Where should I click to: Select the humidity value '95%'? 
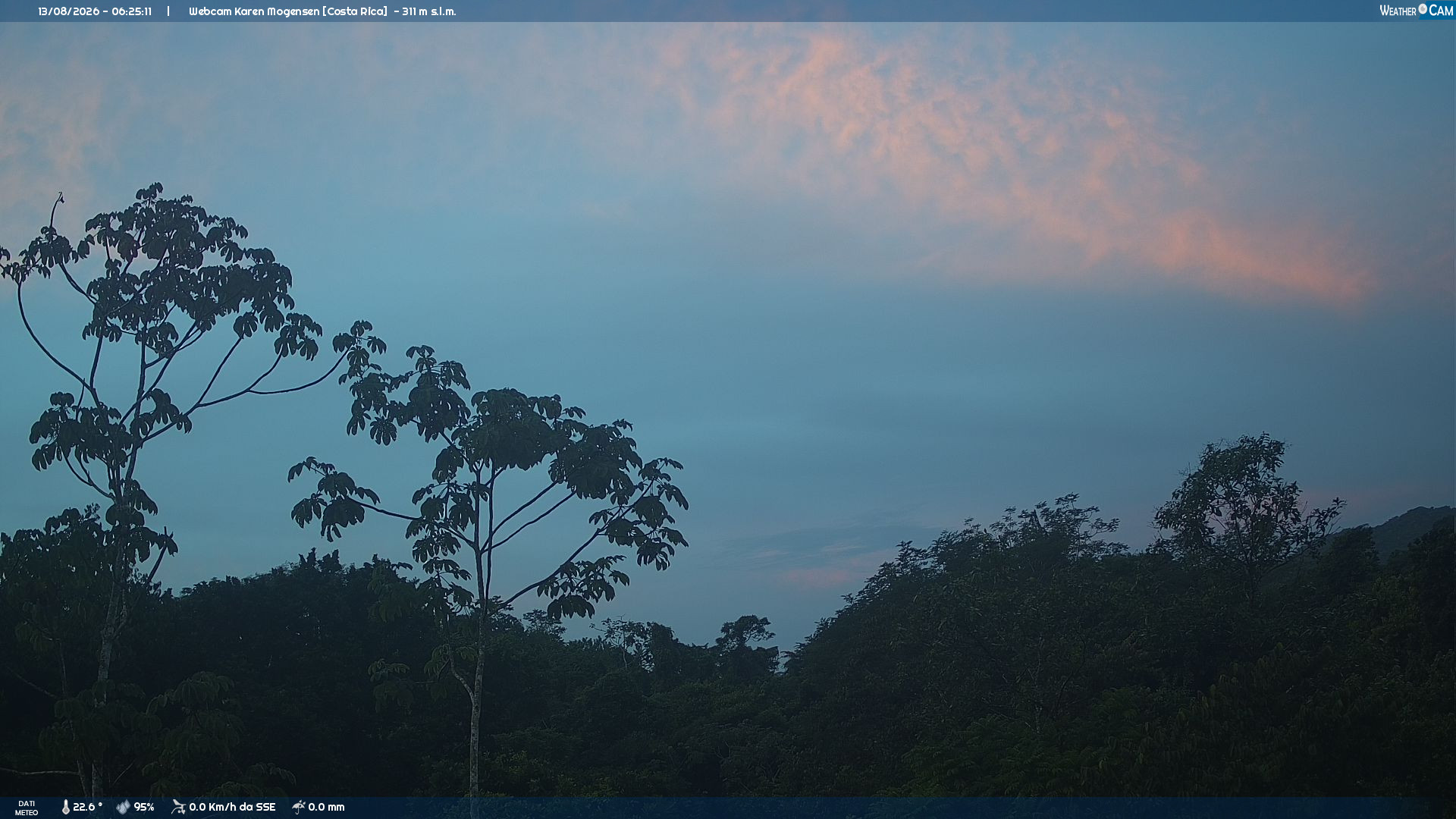point(144,807)
